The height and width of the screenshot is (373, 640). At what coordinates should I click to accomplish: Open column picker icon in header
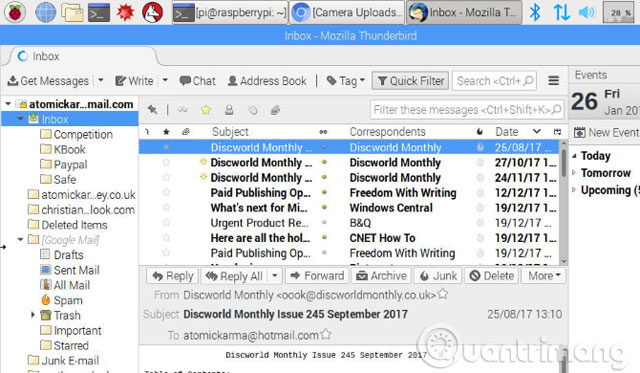pos(558,132)
